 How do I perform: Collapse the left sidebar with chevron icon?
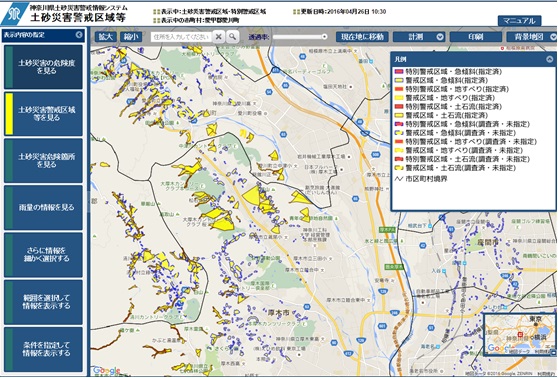coord(79,35)
